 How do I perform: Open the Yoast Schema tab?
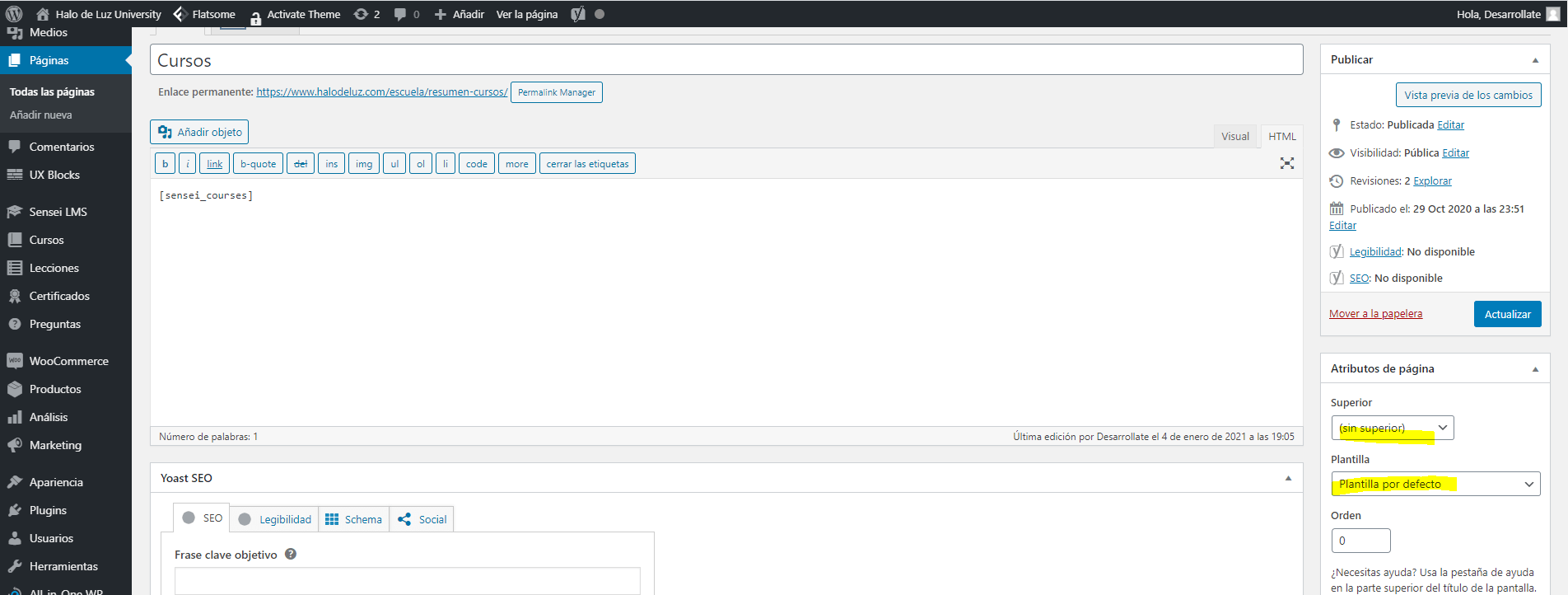coord(354,519)
